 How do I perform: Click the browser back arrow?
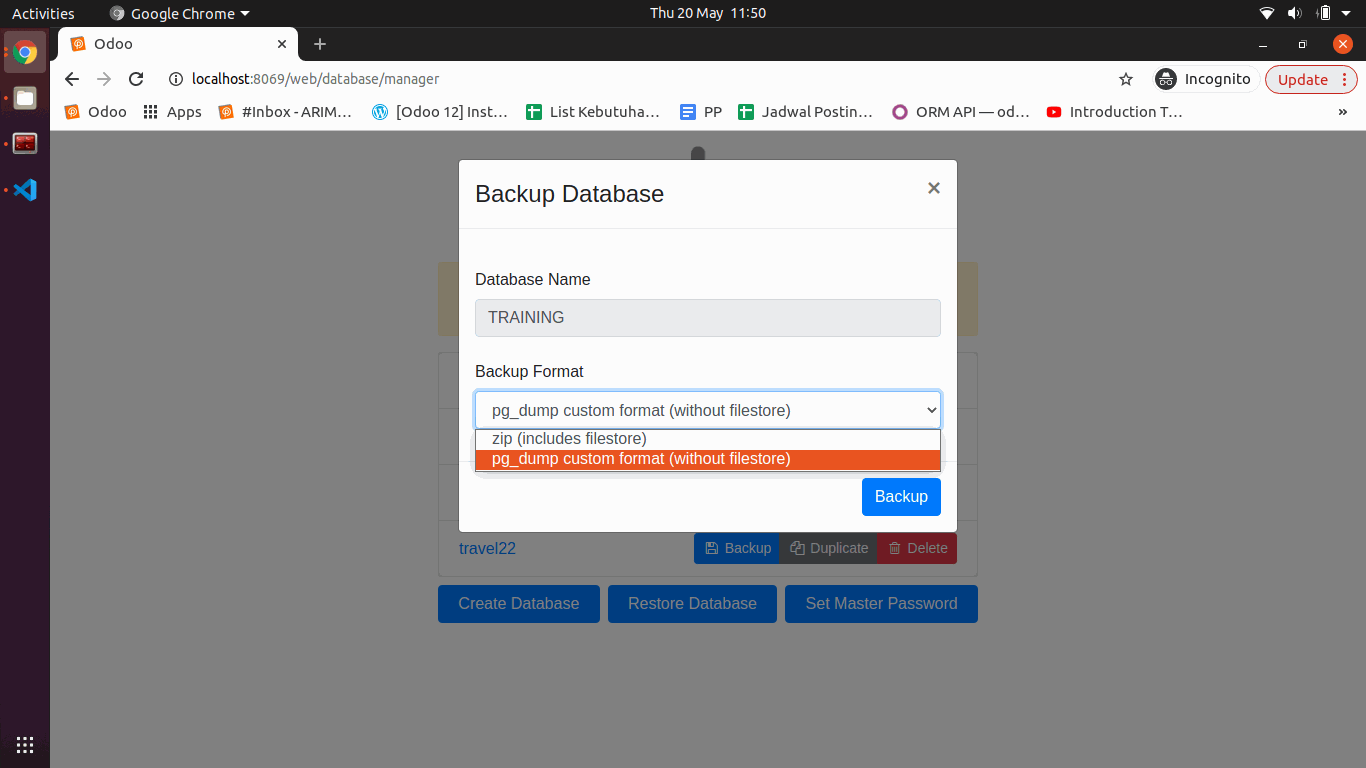click(x=71, y=79)
